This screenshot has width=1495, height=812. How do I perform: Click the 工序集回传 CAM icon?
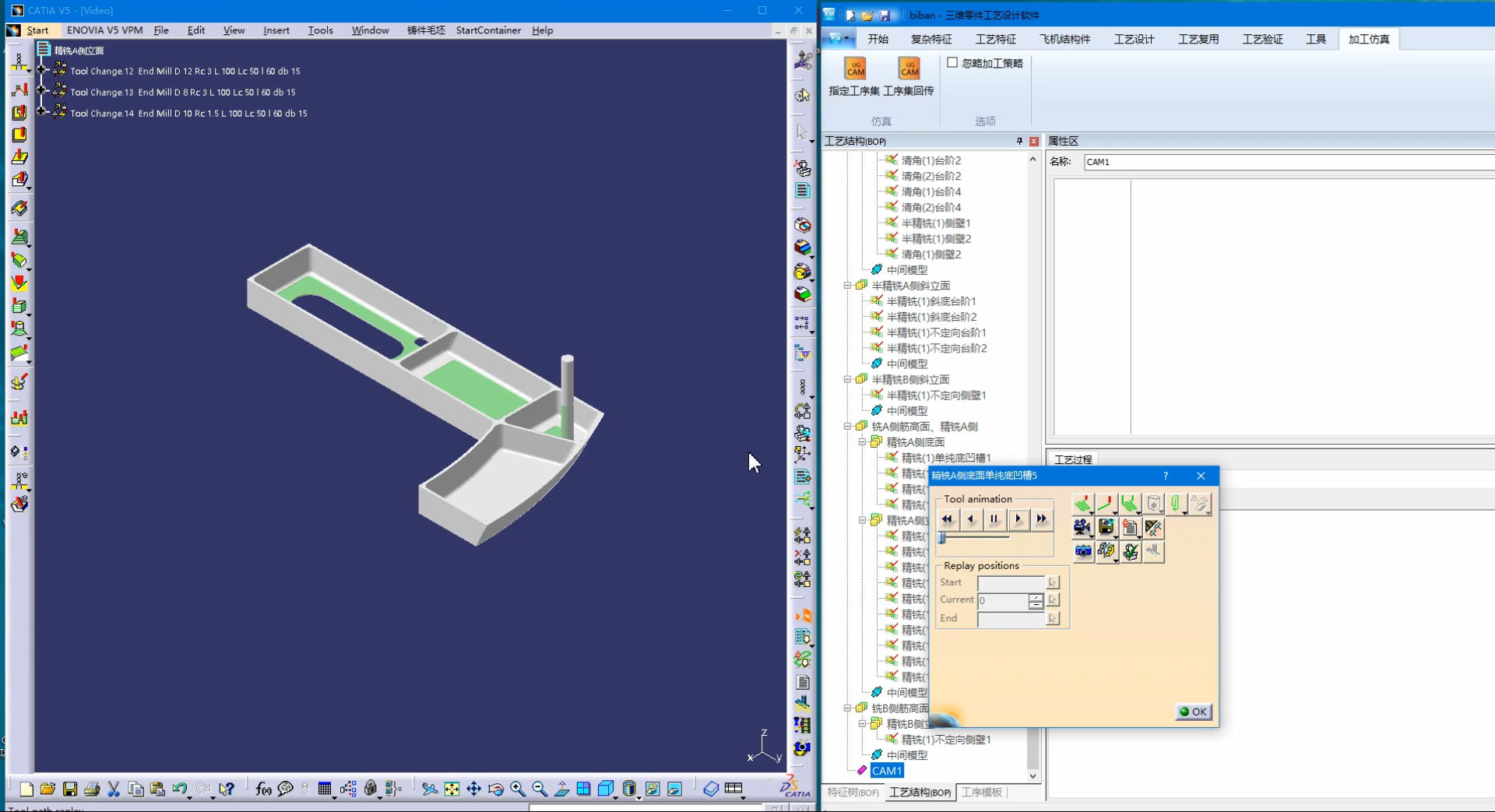(x=909, y=69)
